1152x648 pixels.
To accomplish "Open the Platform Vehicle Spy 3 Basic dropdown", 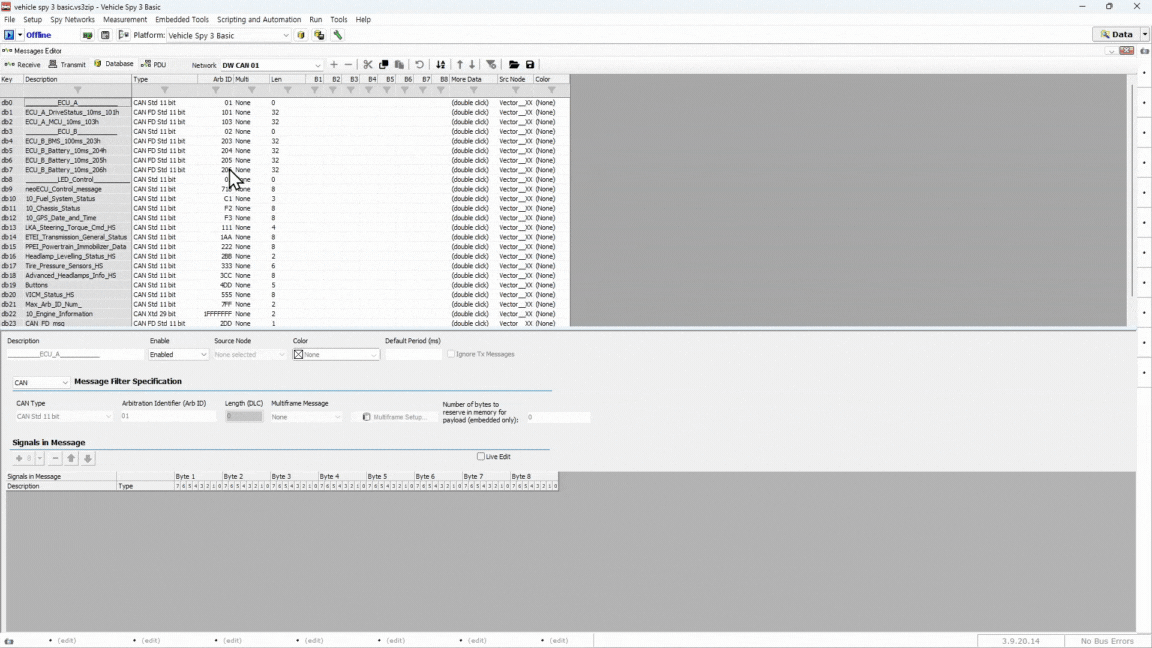I will coord(285,35).
